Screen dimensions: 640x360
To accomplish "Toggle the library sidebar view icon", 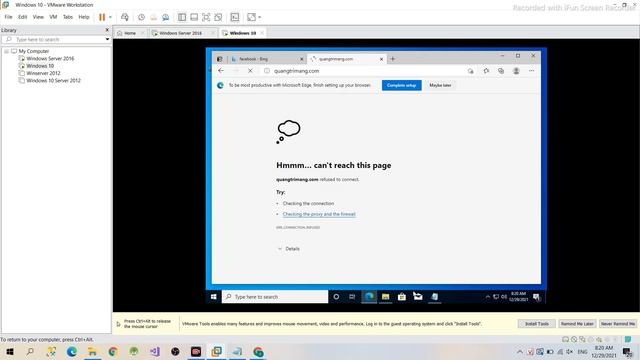I will [182, 17].
